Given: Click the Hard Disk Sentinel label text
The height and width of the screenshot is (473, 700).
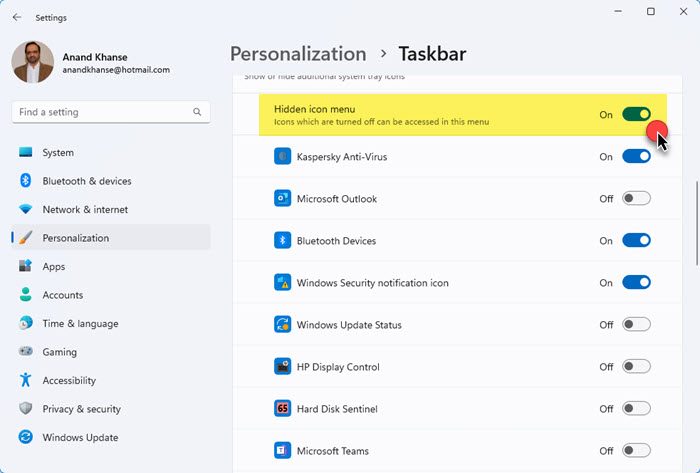Looking at the screenshot, I should [x=337, y=409].
